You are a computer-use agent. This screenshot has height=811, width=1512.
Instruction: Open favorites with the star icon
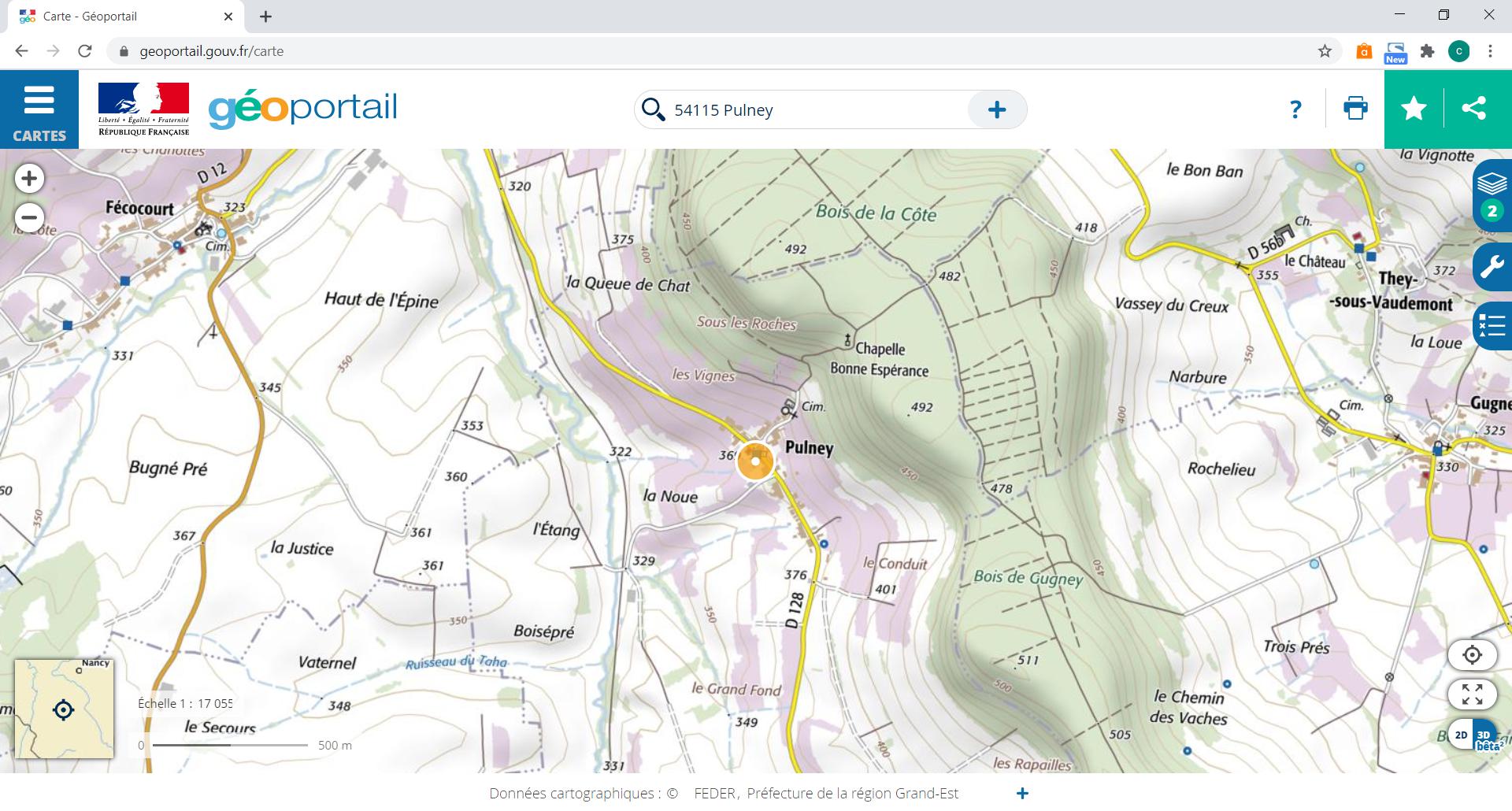[x=1414, y=109]
